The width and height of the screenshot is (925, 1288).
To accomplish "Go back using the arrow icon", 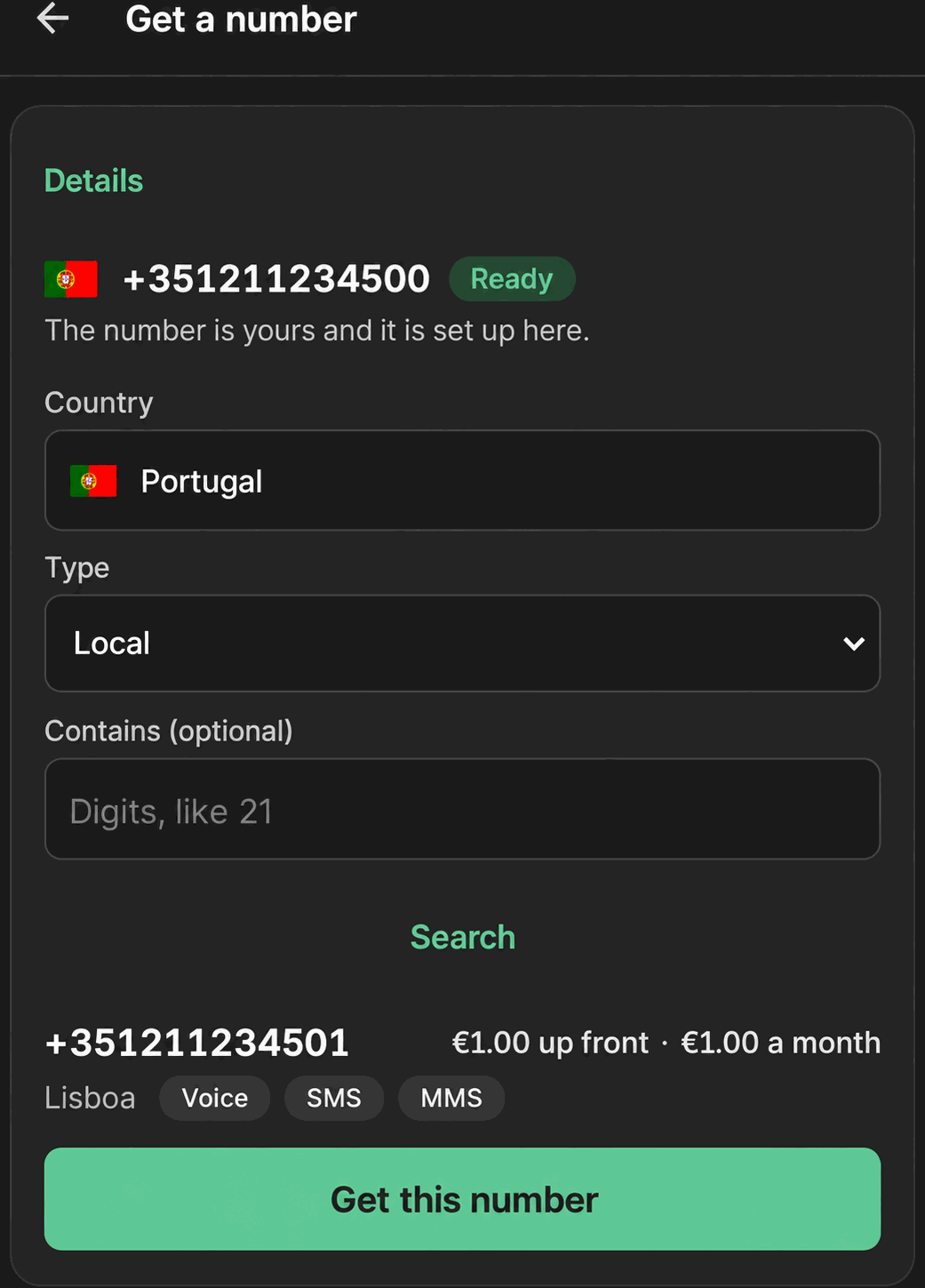I will tap(52, 19).
